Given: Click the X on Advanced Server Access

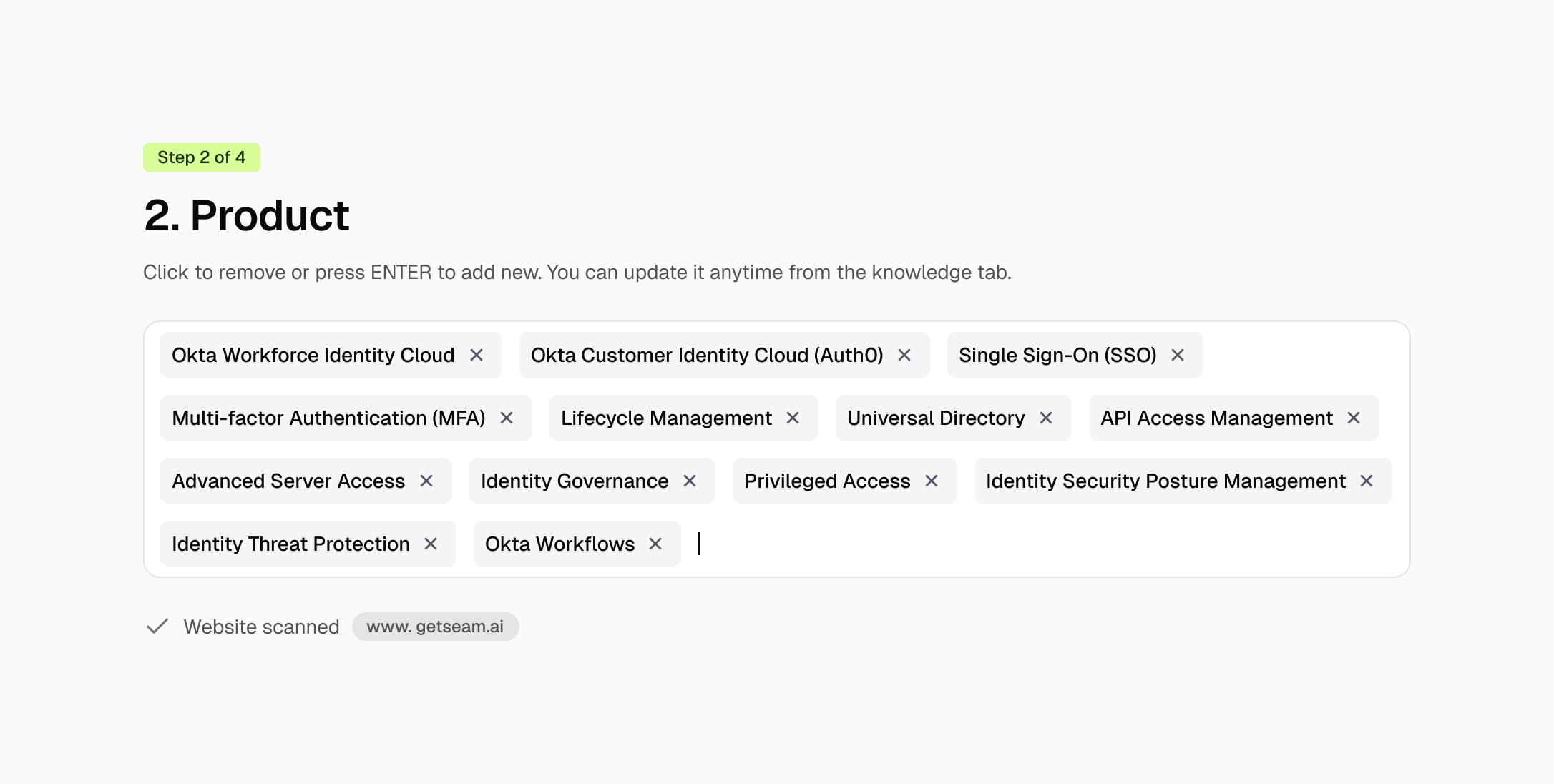Looking at the screenshot, I should [426, 481].
